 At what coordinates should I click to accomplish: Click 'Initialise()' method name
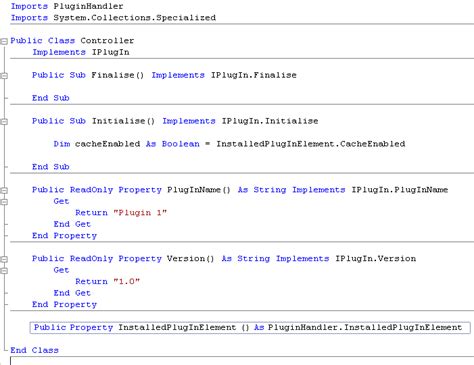pos(123,121)
